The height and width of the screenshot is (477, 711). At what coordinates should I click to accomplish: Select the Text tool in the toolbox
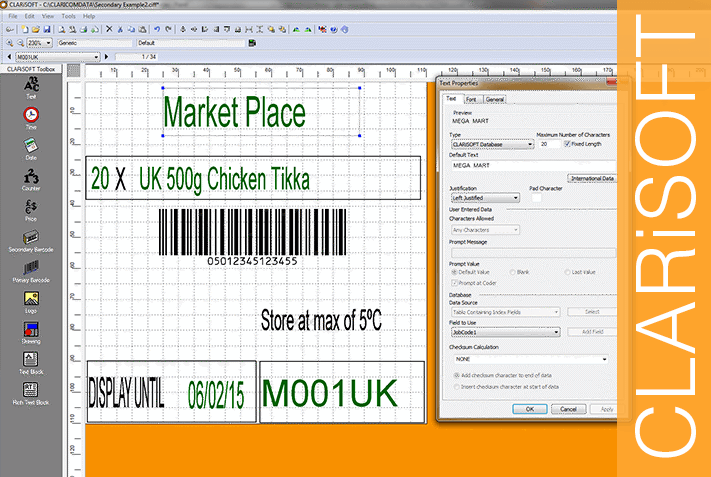31,88
